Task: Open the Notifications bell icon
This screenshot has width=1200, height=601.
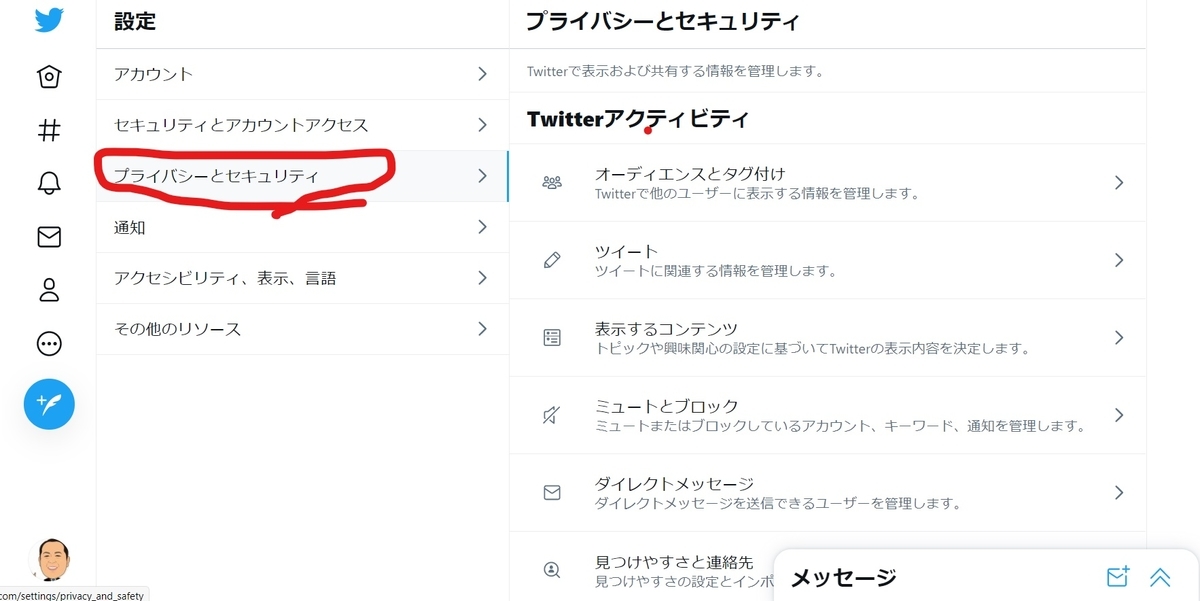Action: pyautogui.click(x=49, y=183)
